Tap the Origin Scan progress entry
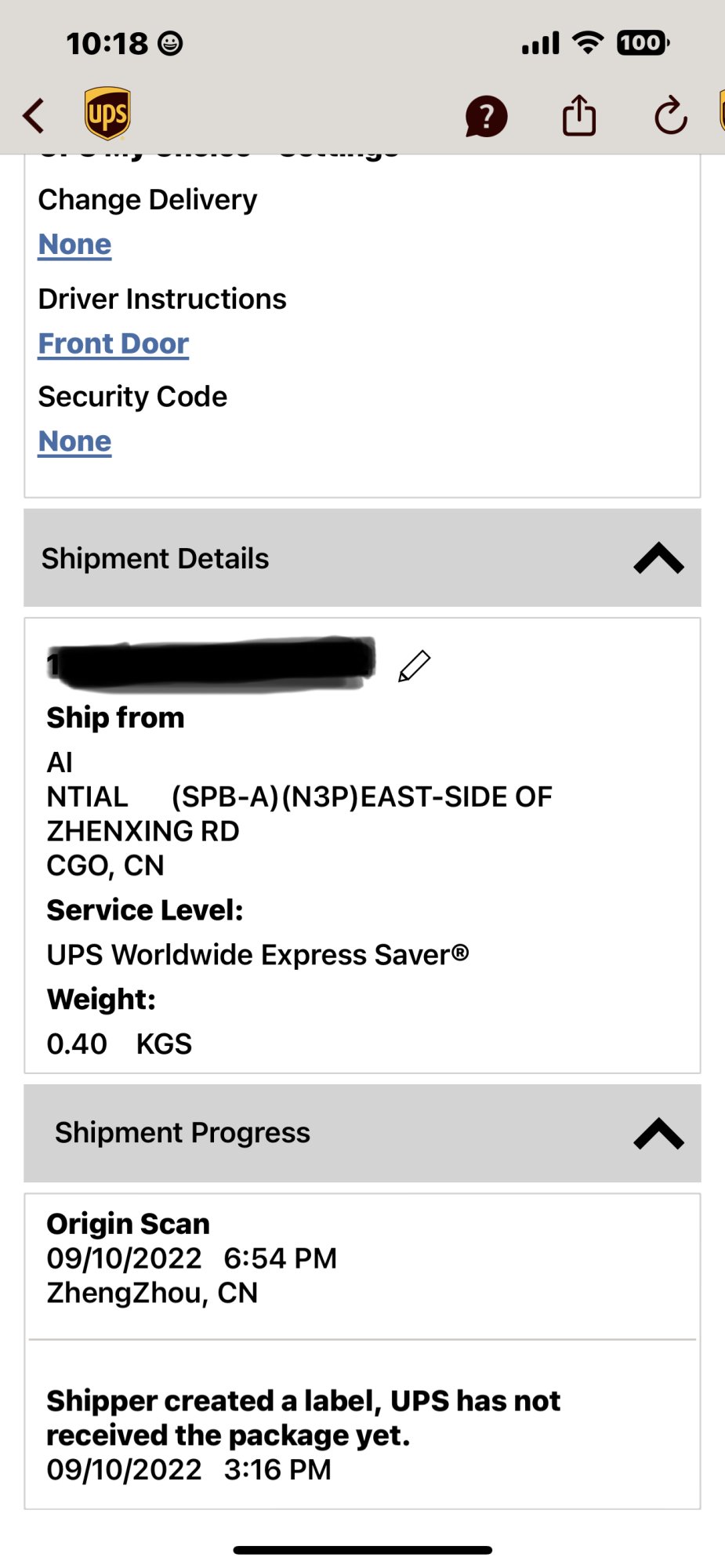725x1568 pixels. [x=192, y=1258]
